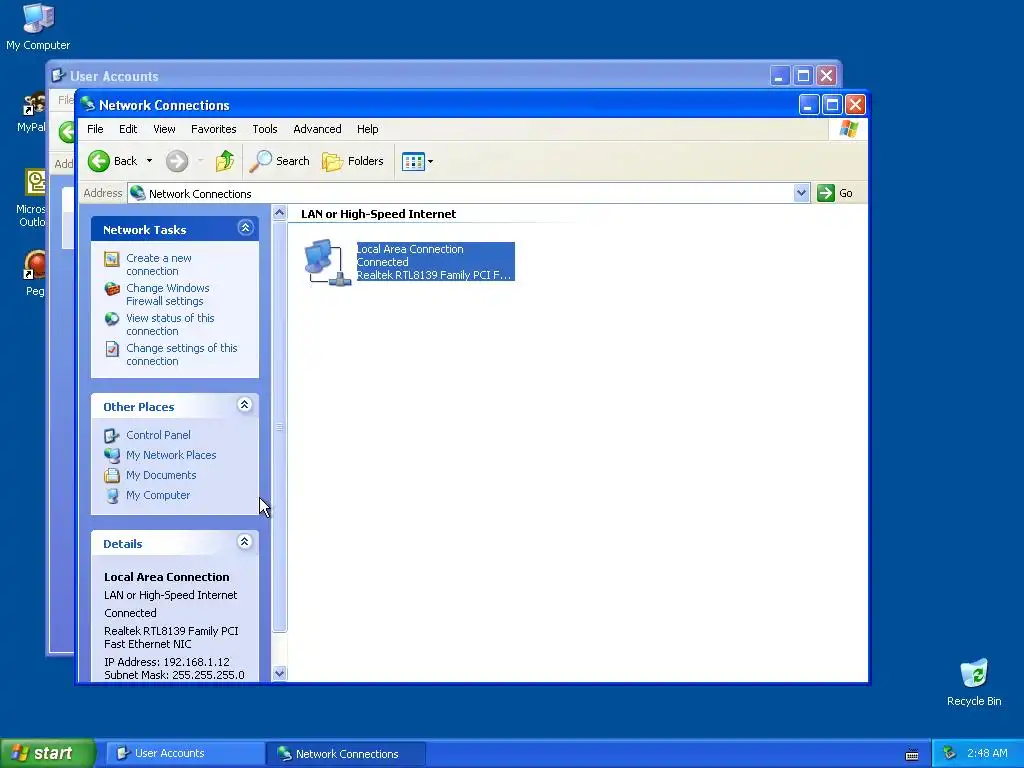Open the Back history dropdown arrow
Screen dimensions: 1024x768
click(149, 161)
